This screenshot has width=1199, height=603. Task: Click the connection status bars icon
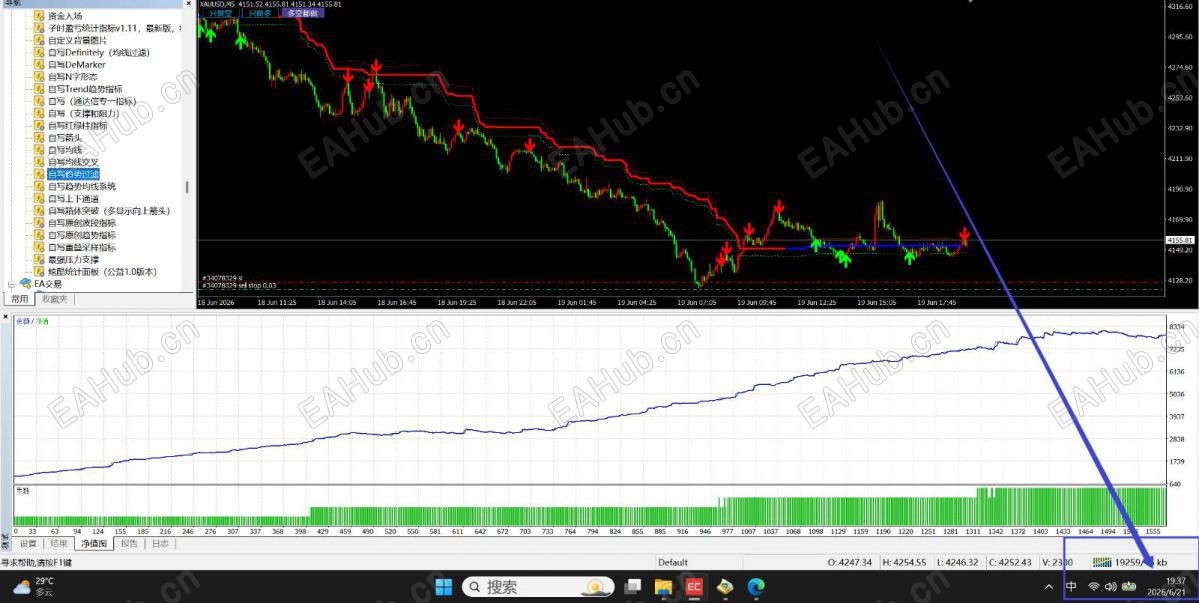click(x=1102, y=562)
